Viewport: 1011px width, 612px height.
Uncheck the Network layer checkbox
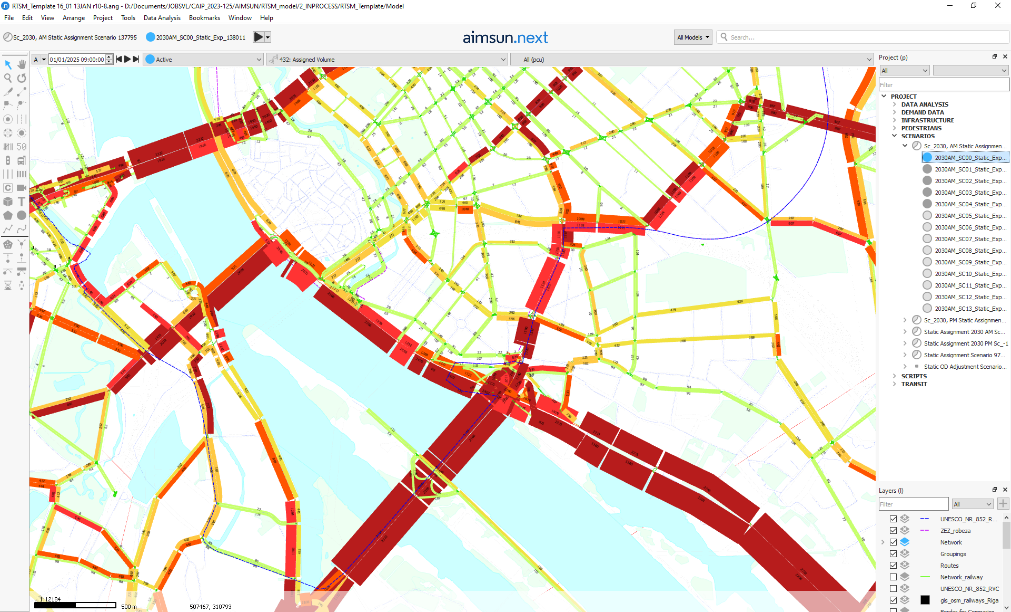tap(893, 541)
